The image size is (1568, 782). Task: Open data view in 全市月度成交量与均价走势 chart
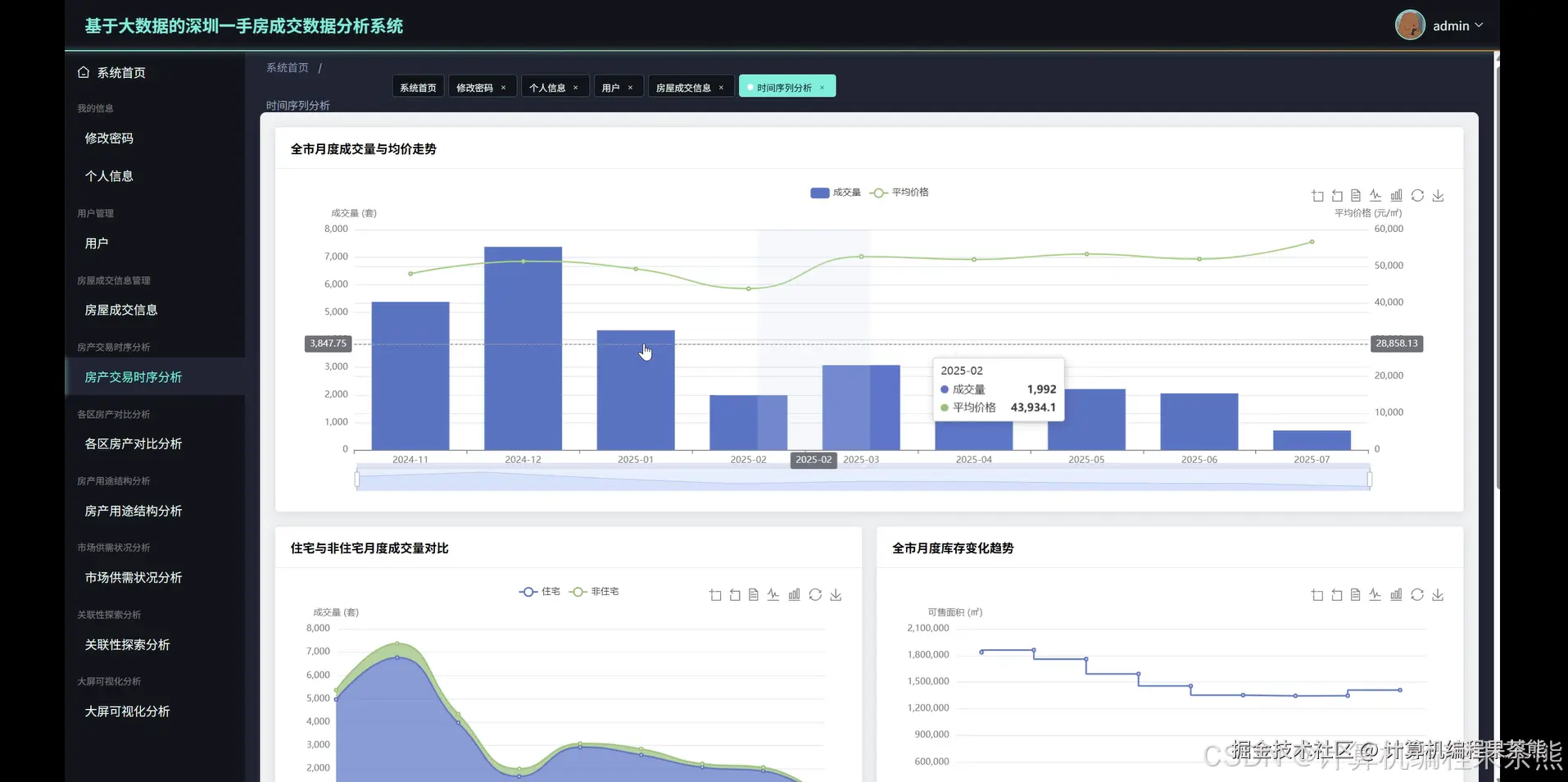coord(1356,196)
